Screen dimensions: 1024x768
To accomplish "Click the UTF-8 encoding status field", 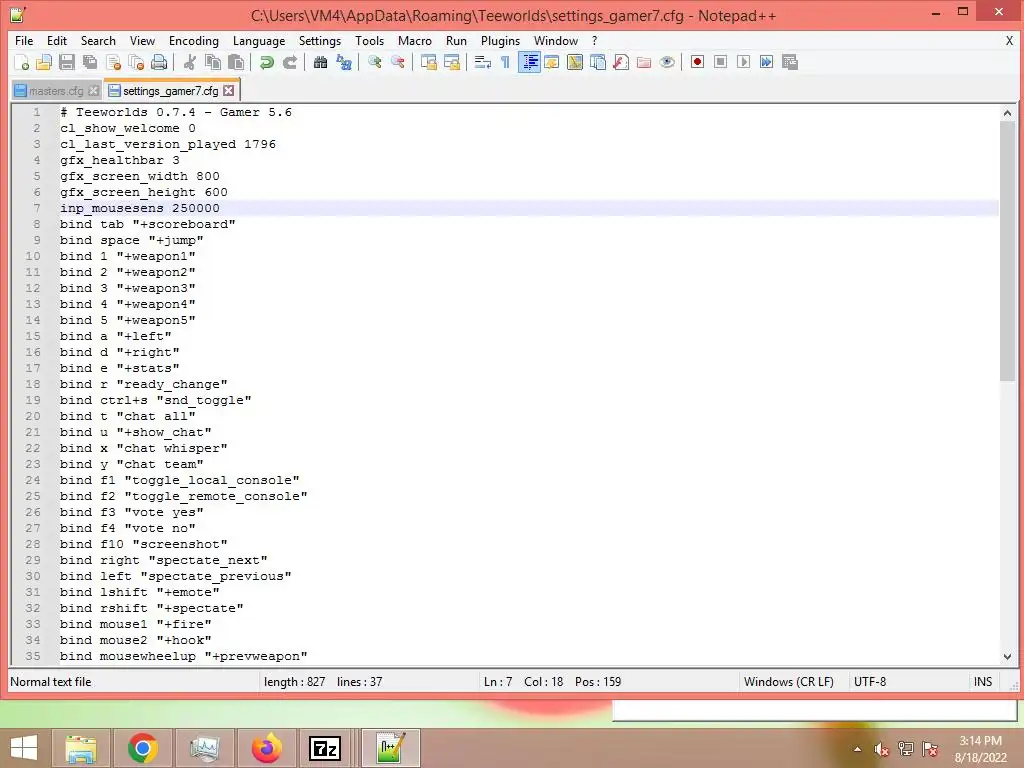I will coord(870,682).
